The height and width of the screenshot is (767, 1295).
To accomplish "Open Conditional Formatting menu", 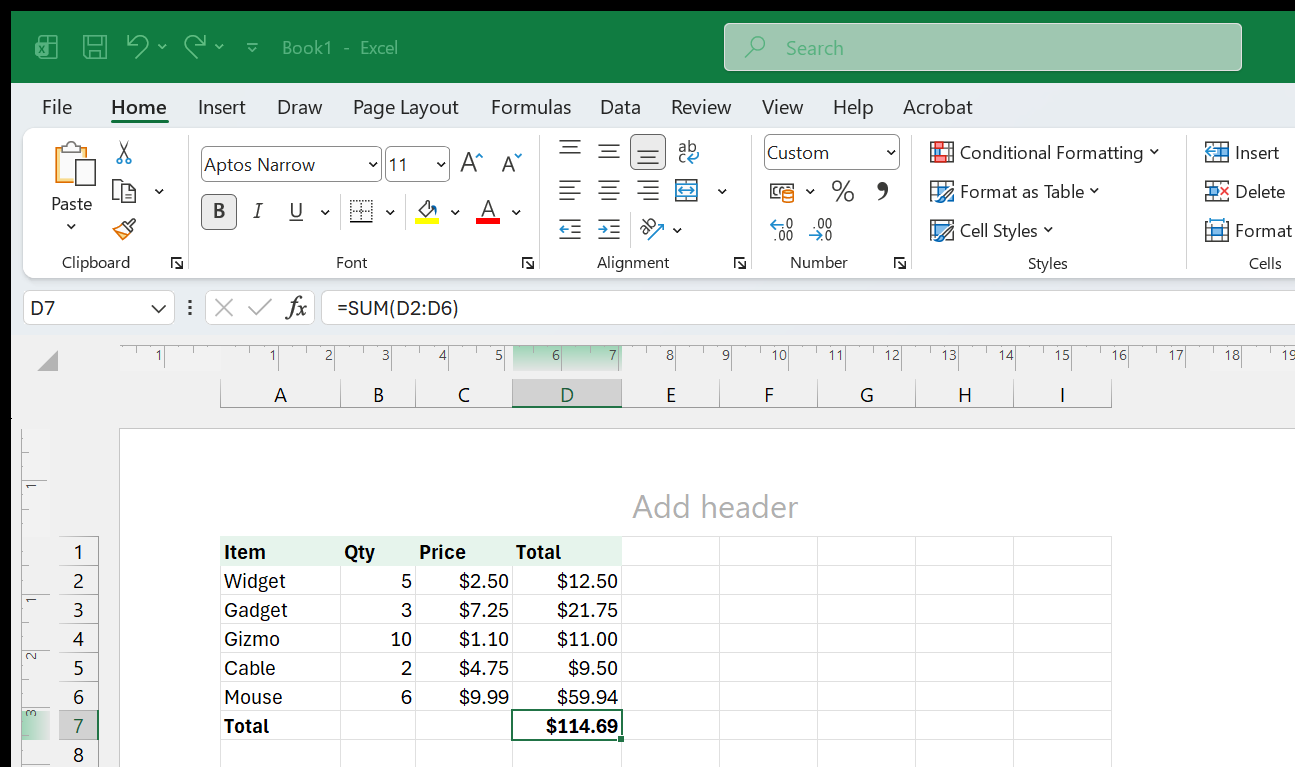I will point(1045,152).
